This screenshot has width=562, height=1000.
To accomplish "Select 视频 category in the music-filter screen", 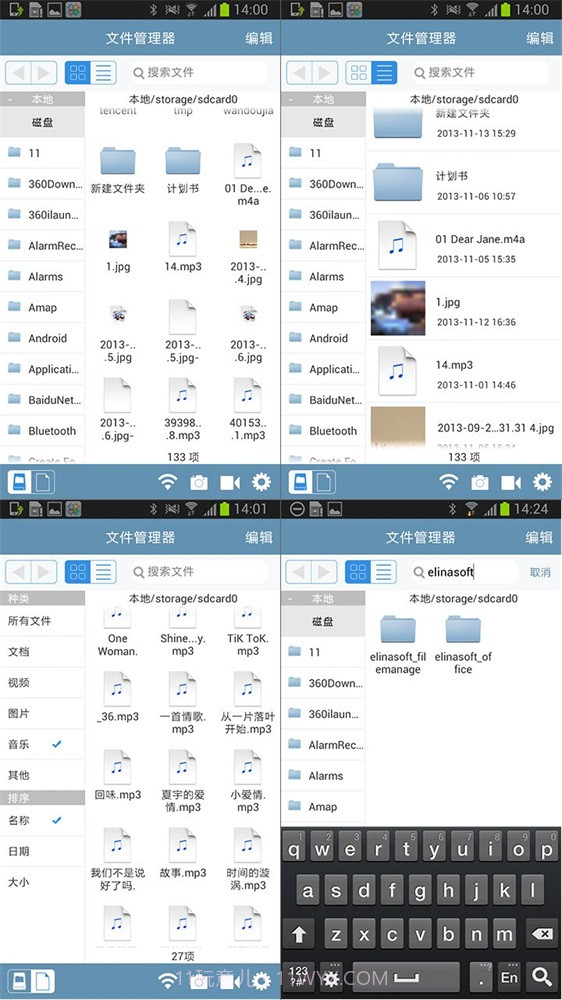I will tap(42, 682).
